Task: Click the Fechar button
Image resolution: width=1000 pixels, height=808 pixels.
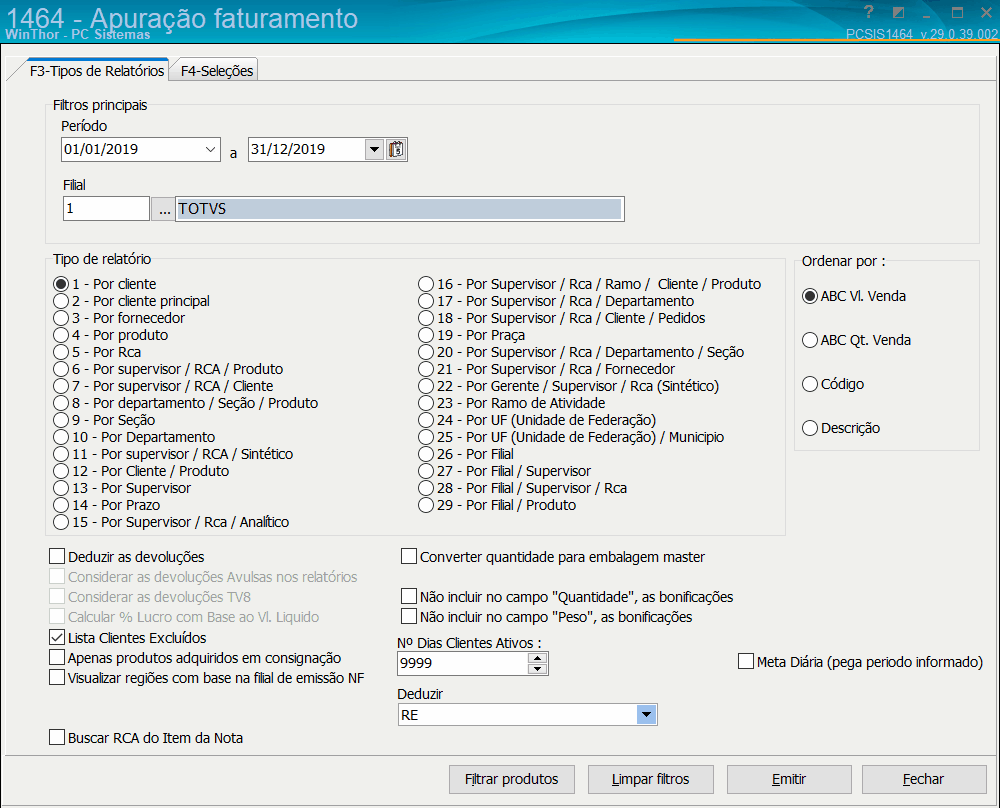Action: tap(923, 779)
